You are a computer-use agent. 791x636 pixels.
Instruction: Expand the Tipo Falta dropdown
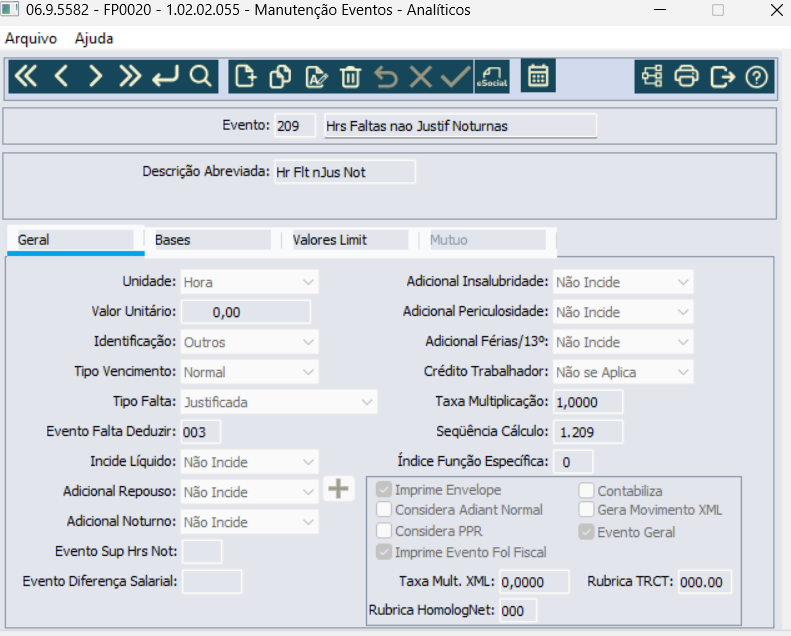coord(278,402)
